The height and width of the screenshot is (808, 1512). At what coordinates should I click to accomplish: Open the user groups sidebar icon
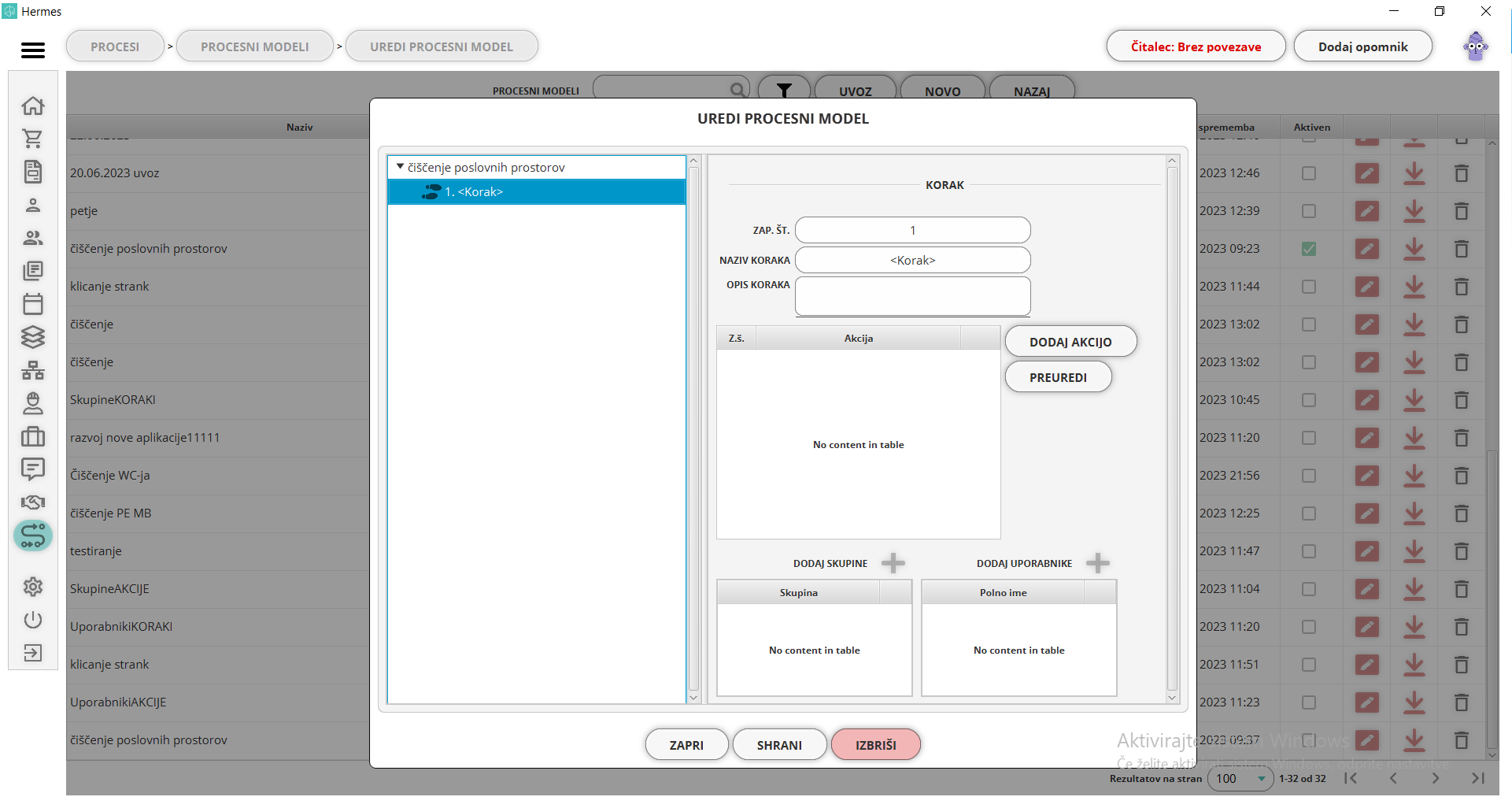point(33,238)
